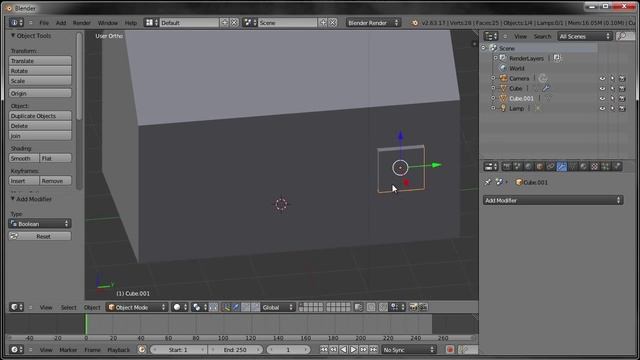Delete the Default screen layout with X

pos(234,22)
